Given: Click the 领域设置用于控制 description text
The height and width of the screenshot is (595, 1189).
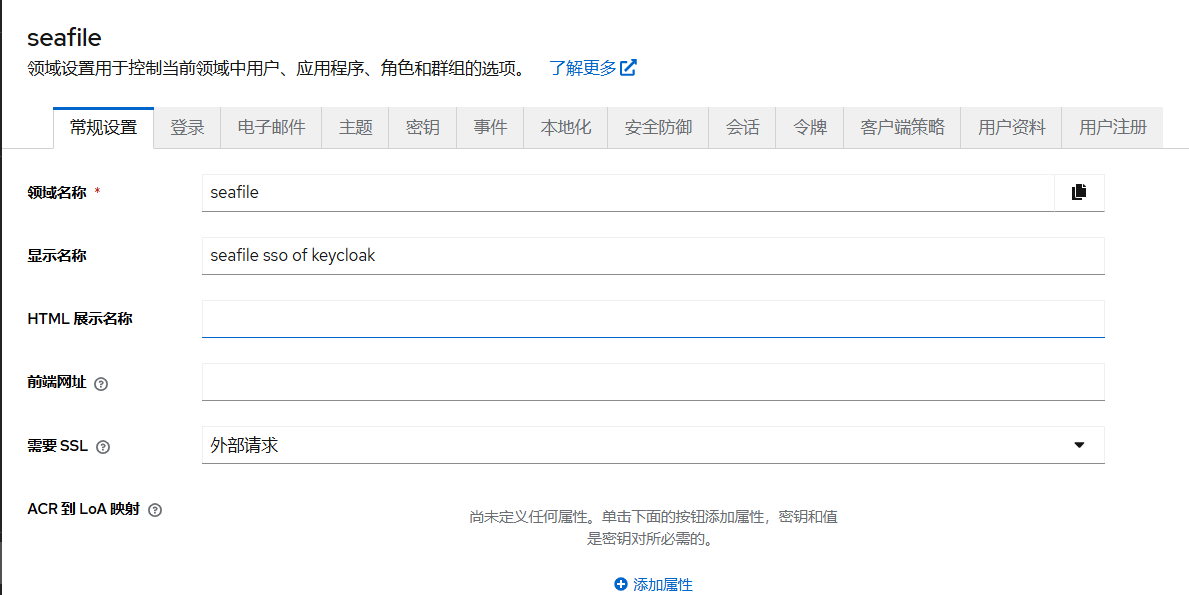Looking at the screenshot, I should coord(277,68).
